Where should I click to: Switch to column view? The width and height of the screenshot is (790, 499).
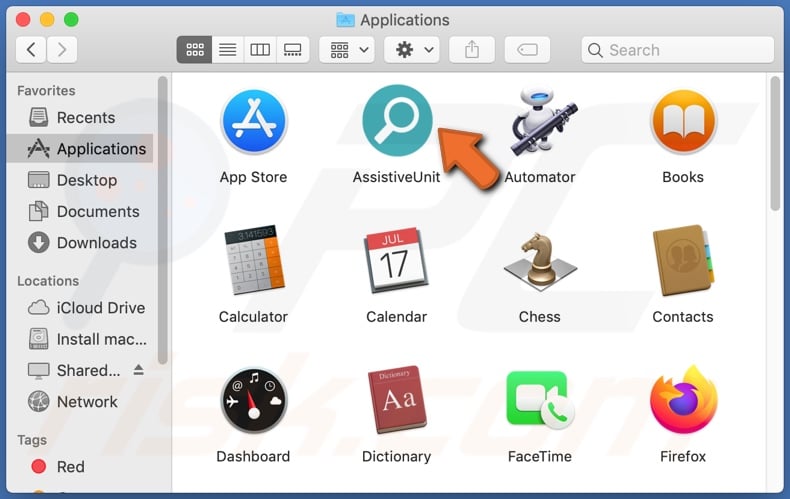[260, 50]
